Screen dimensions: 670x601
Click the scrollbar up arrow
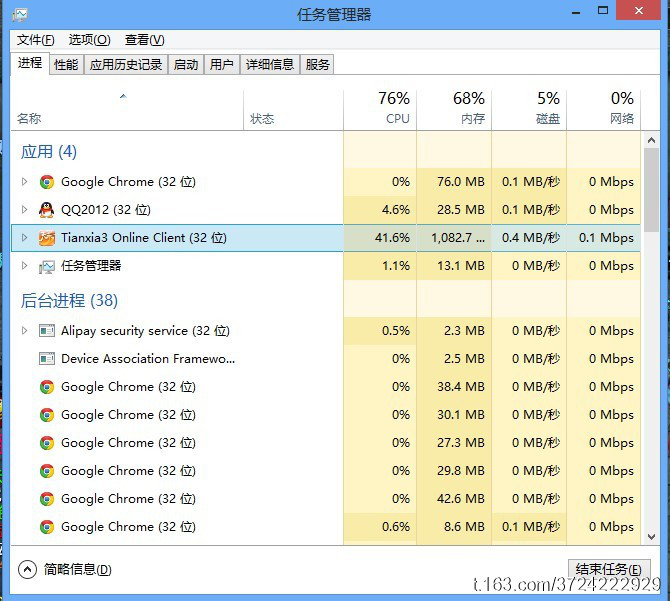pos(651,140)
